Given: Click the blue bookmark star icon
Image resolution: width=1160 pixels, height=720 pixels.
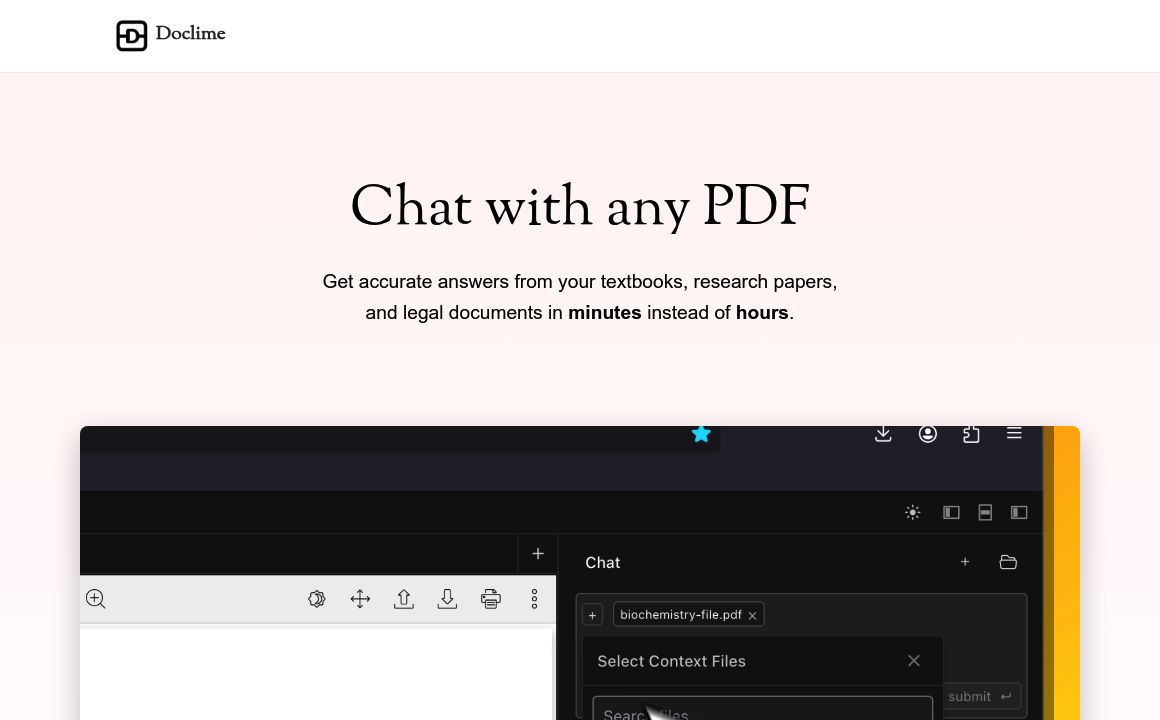Looking at the screenshot, I should tap(701, 434).
